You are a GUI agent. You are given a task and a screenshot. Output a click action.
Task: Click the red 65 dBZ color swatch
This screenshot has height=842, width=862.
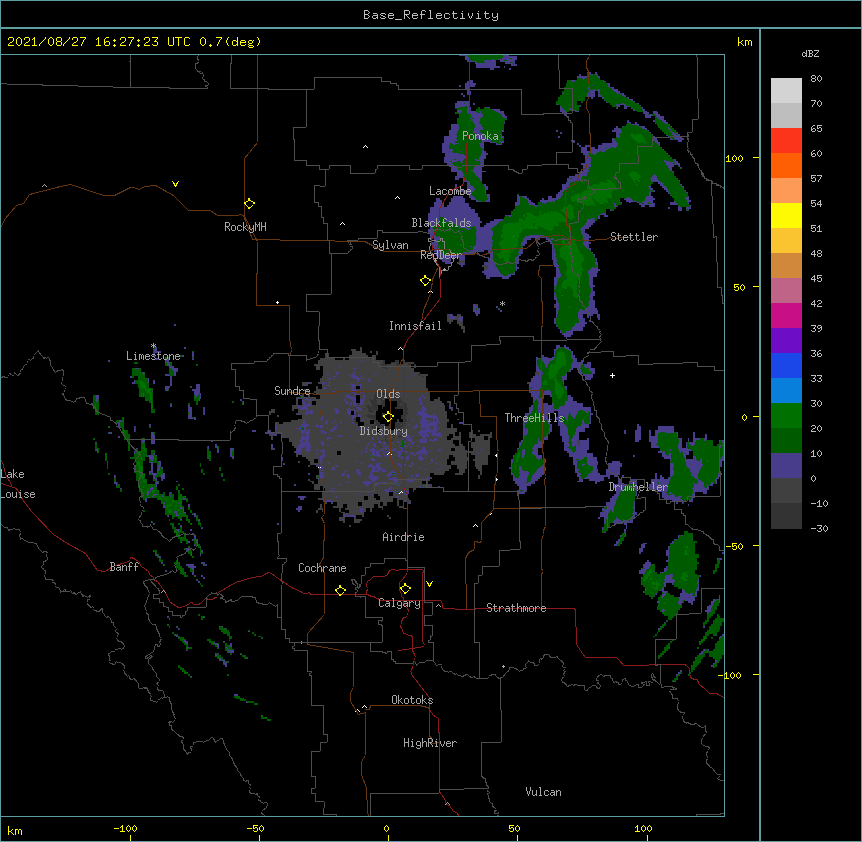tap(786, 141)
